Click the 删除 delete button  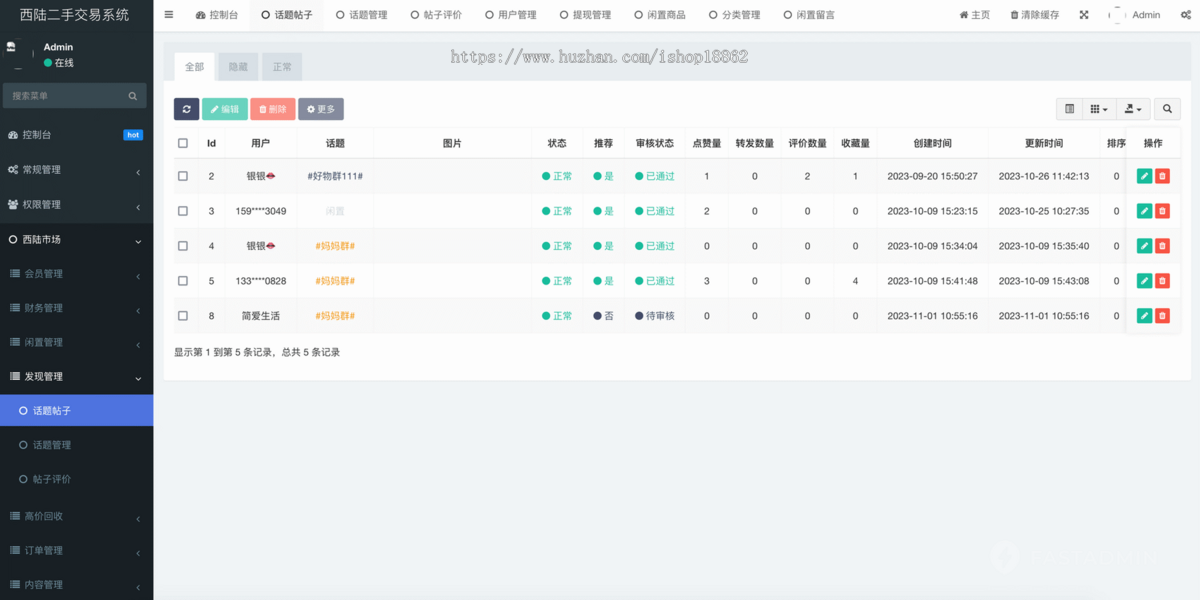[272, 108]
